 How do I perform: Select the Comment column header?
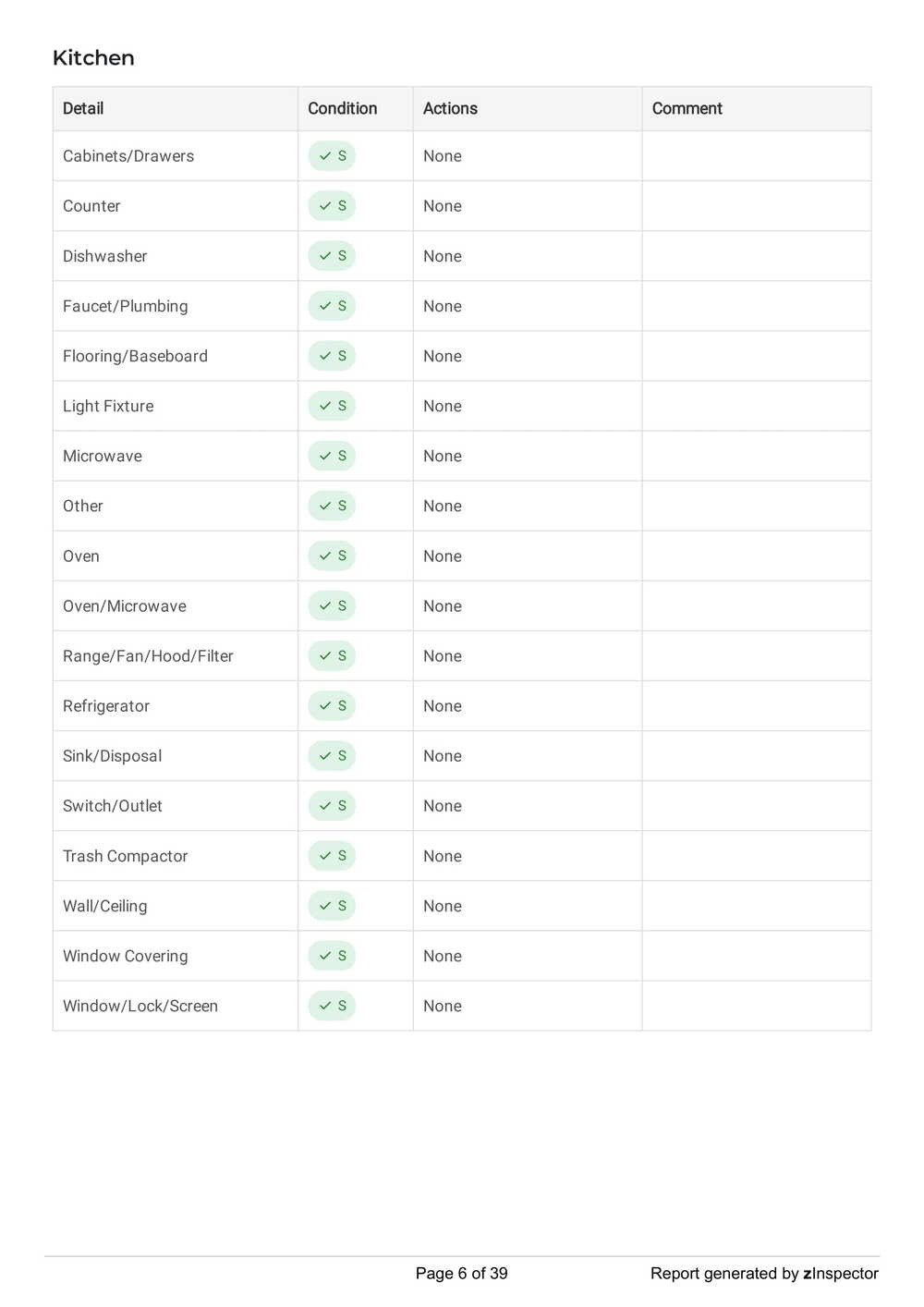tap(687, 108)
